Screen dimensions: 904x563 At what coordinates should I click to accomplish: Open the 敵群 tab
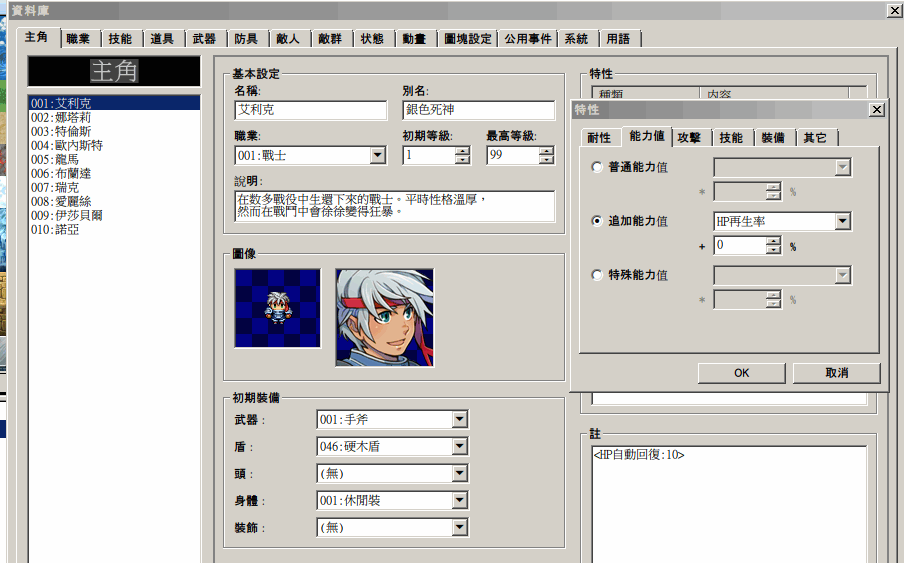tap(330, 39)
